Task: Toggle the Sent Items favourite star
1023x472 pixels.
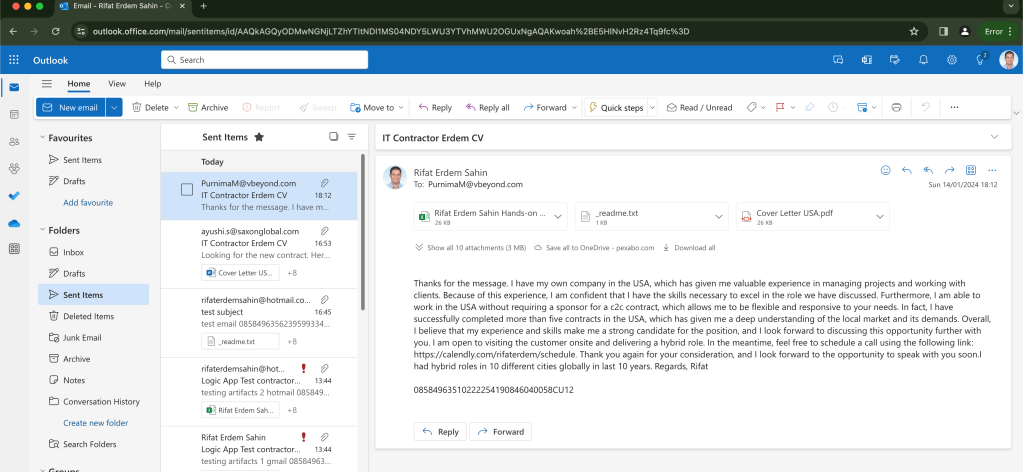Action: click(x=259, y=137)
